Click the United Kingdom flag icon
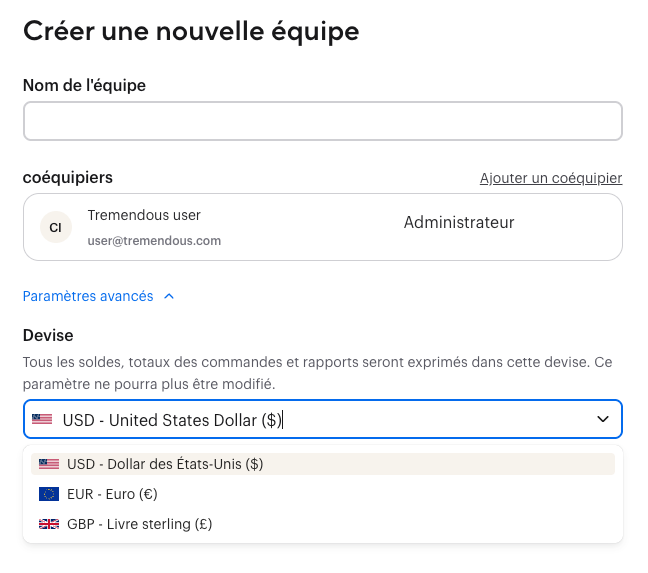648x573 pixels. (x=48, y=524)
